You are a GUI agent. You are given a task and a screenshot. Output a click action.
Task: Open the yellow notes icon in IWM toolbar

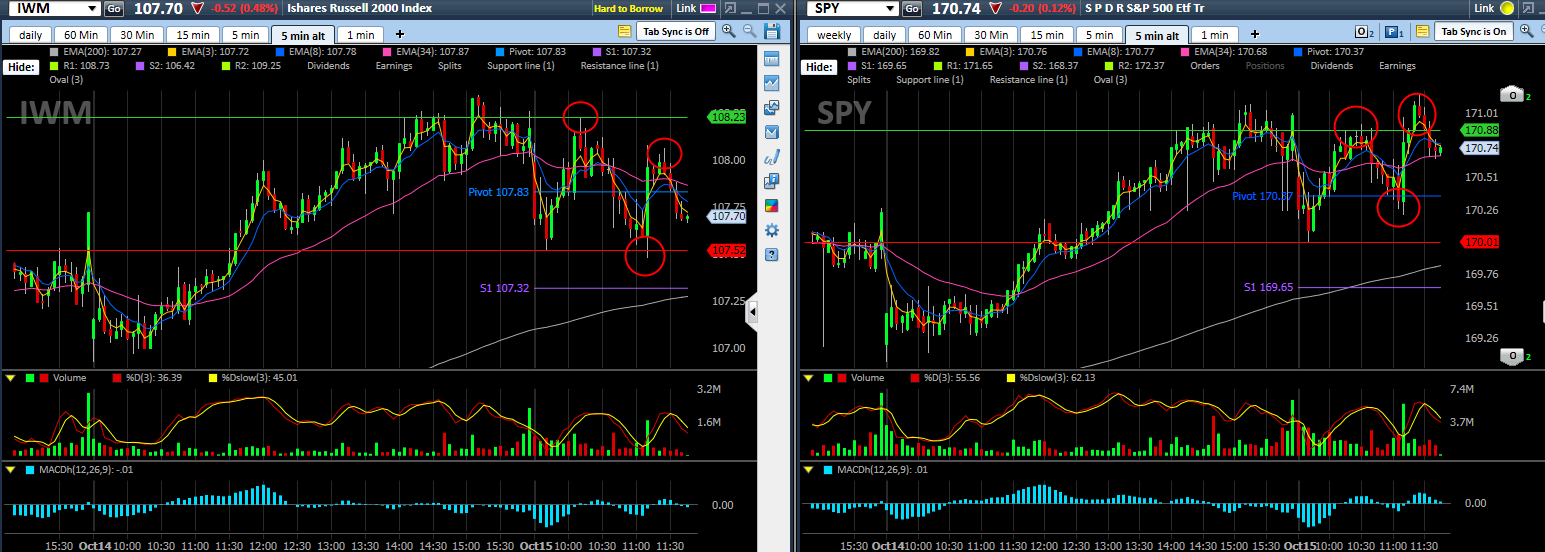(x=624, y=32)
